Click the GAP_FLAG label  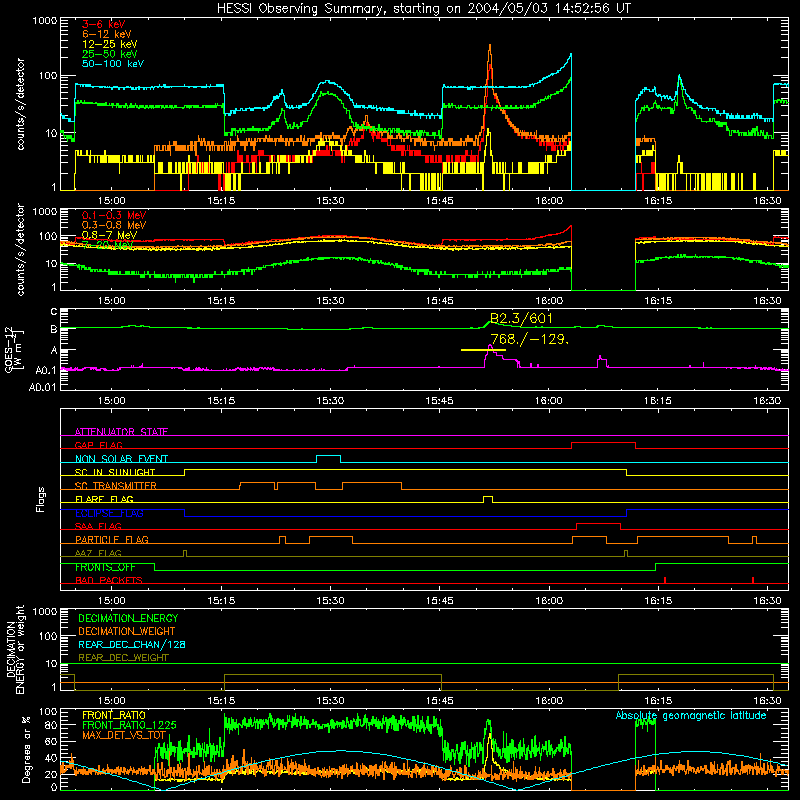click(x=98, y=445)
